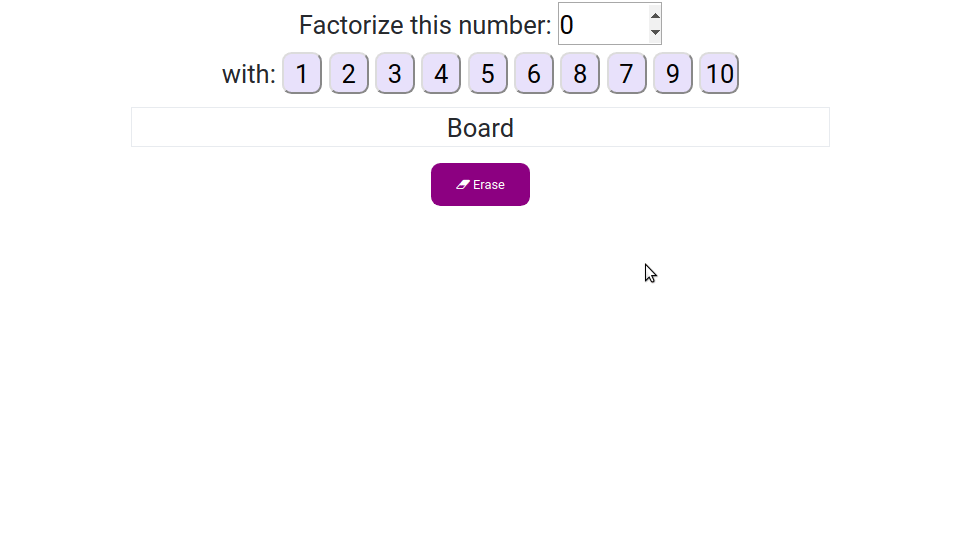This screenshot has width=960, height=540.
Task: Decrease the number with the down arrow
Action: coord(655,32)
